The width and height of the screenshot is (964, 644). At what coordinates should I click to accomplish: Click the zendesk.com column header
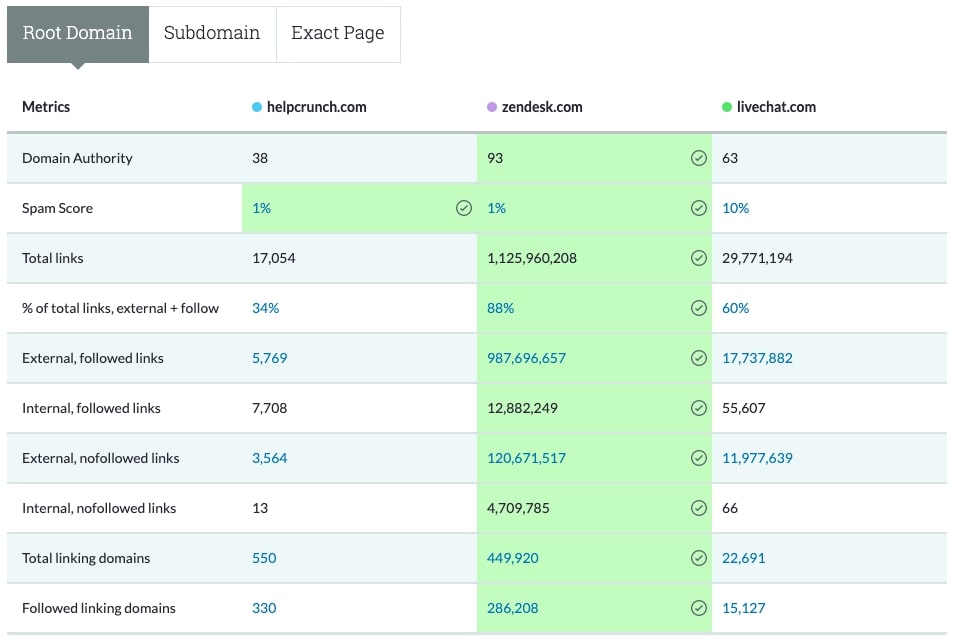click(542, 107)
